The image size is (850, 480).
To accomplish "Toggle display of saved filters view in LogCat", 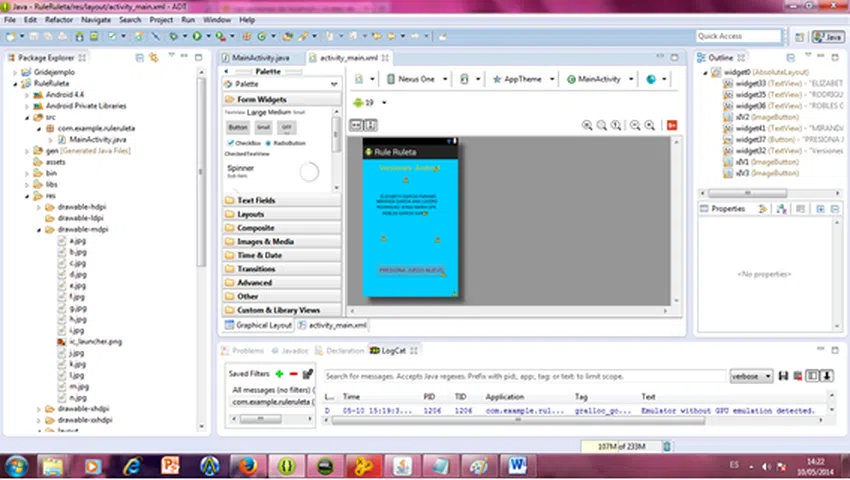I will click(x=812, y=376).
